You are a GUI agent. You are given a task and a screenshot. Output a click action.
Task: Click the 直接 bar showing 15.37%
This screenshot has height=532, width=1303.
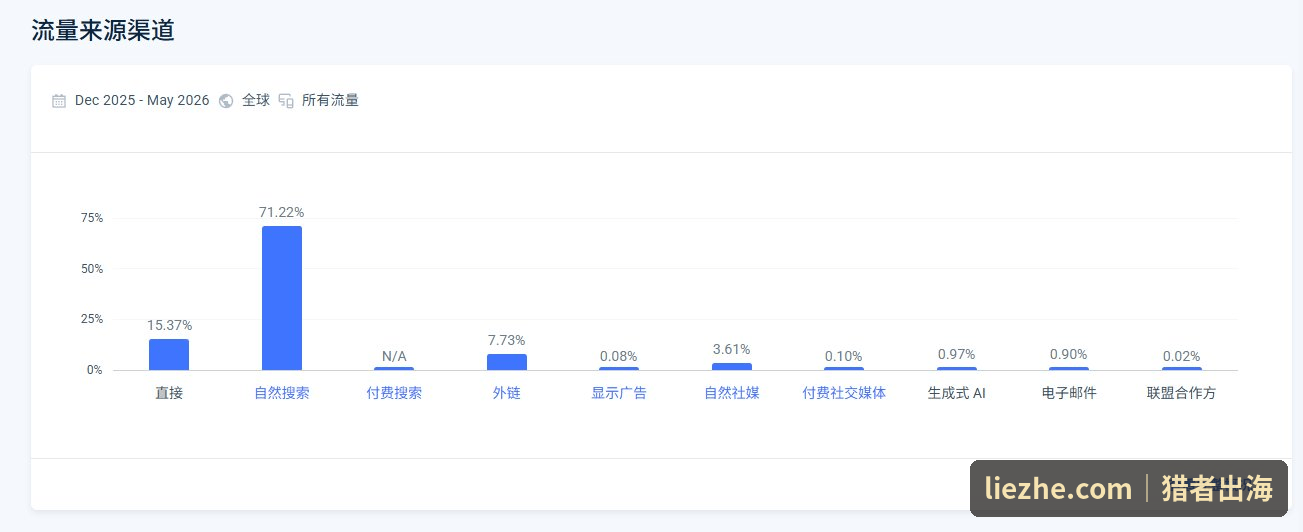169,354
